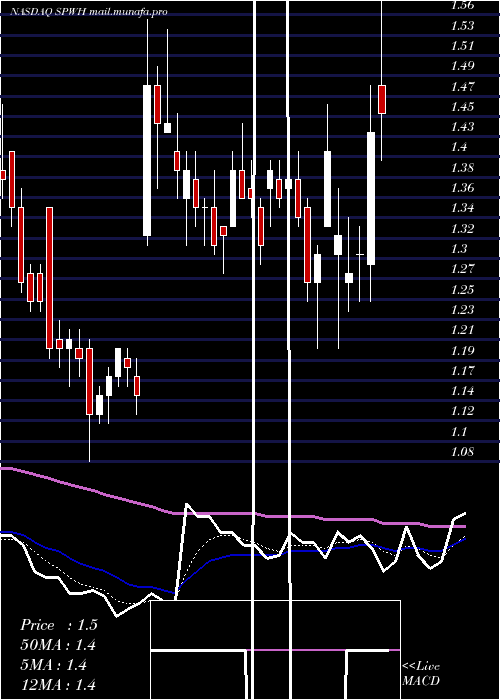
Task: Click the 1.3 price axis label
Action: click(459, 249)
